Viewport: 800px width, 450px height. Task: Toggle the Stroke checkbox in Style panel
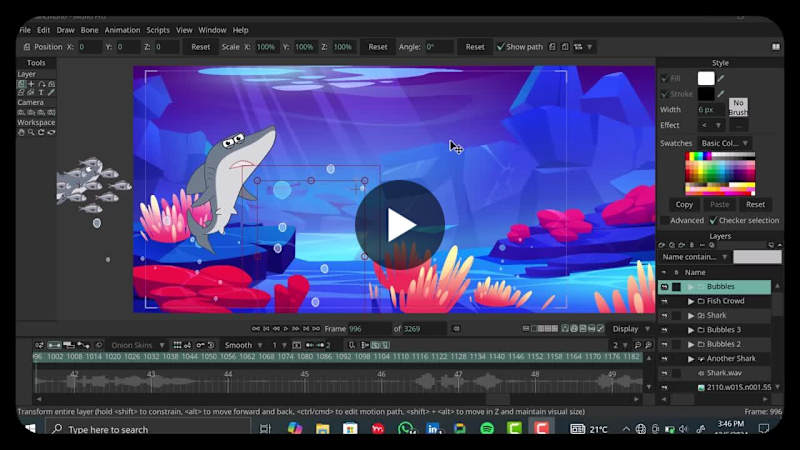point(664,94)
